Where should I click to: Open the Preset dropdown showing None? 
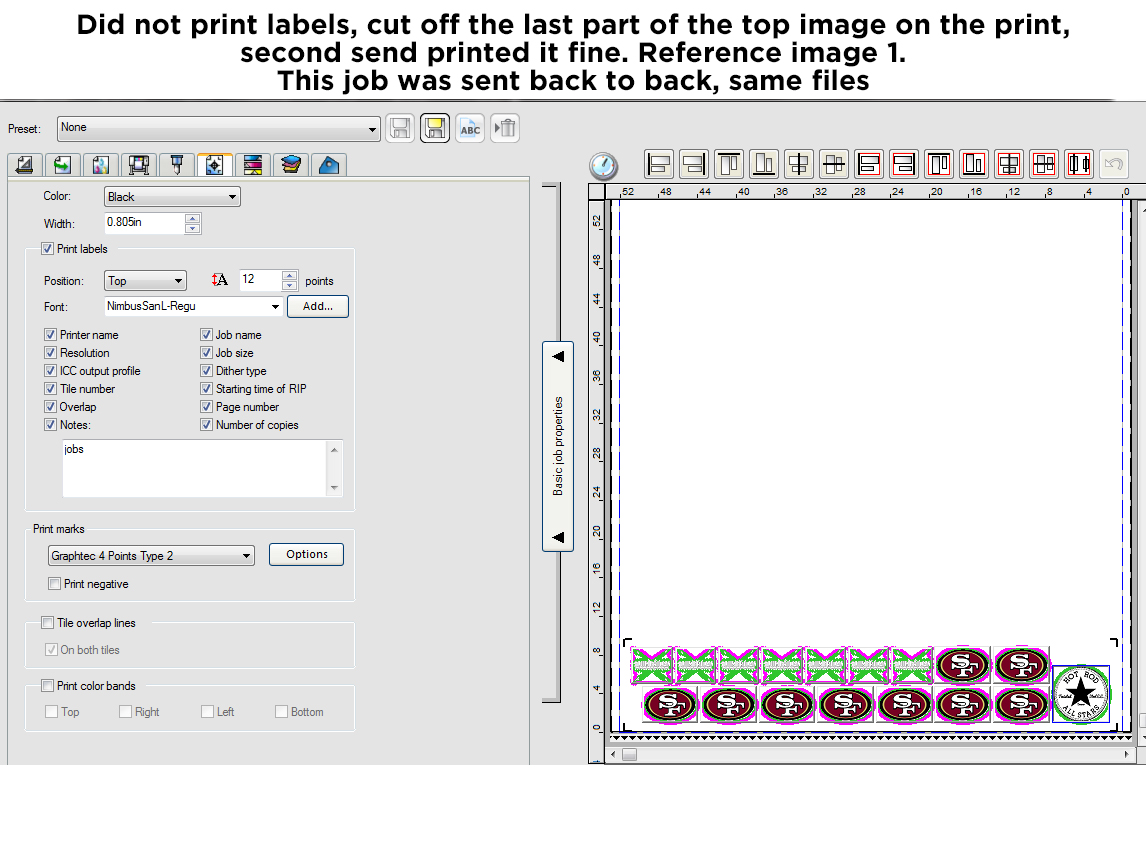point(219,129)
